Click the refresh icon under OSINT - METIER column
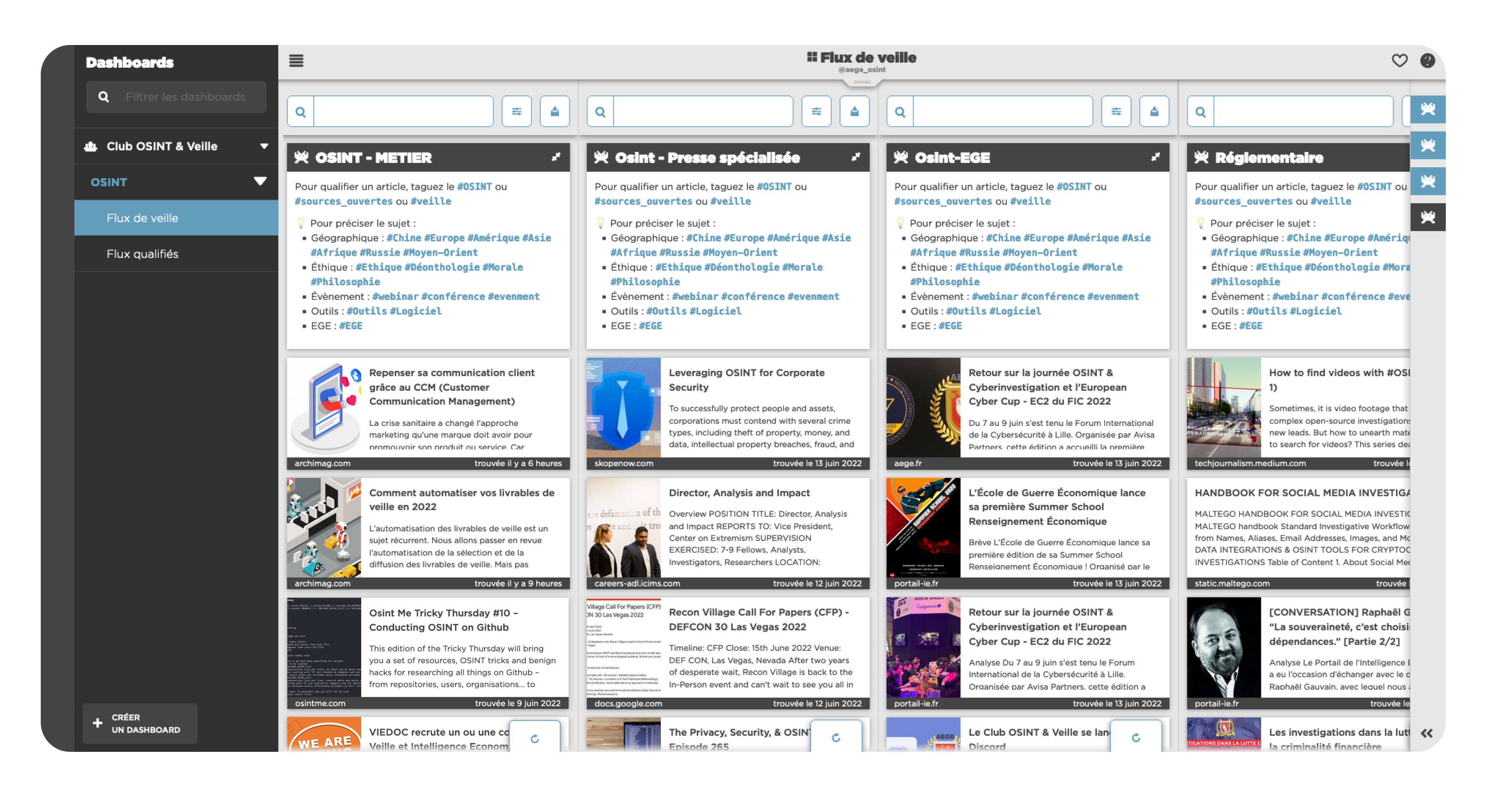The image size is (1497, 812). [x=535, y=738]
